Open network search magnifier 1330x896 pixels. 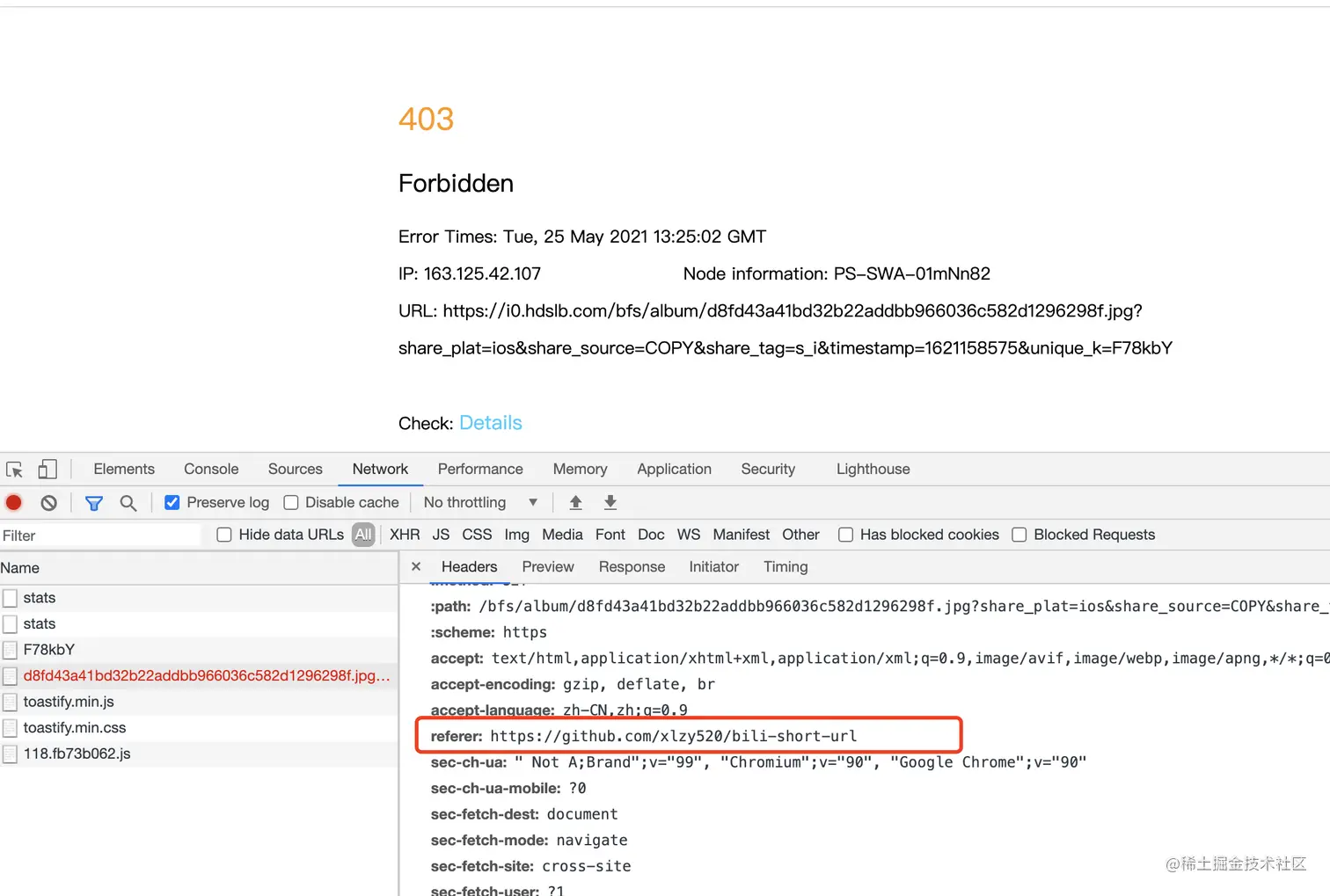pos(128,503)
